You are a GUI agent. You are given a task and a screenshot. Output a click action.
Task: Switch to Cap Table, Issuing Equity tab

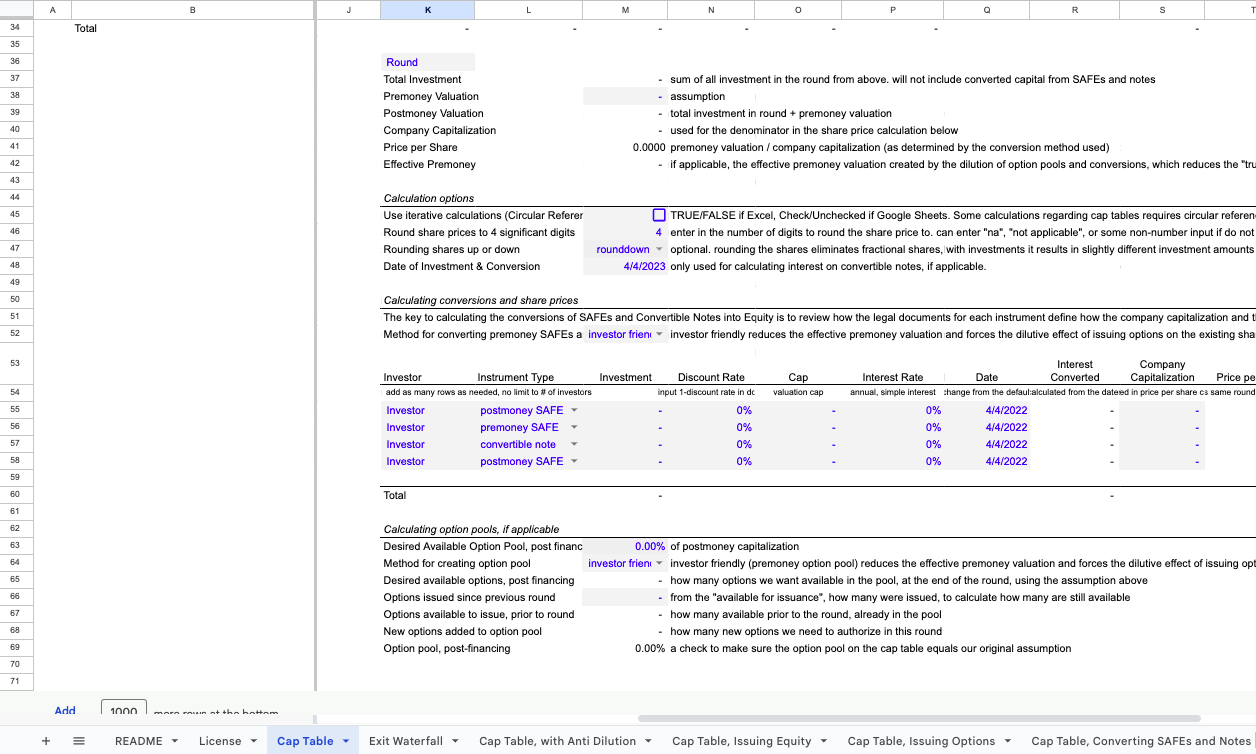(741, 741)
